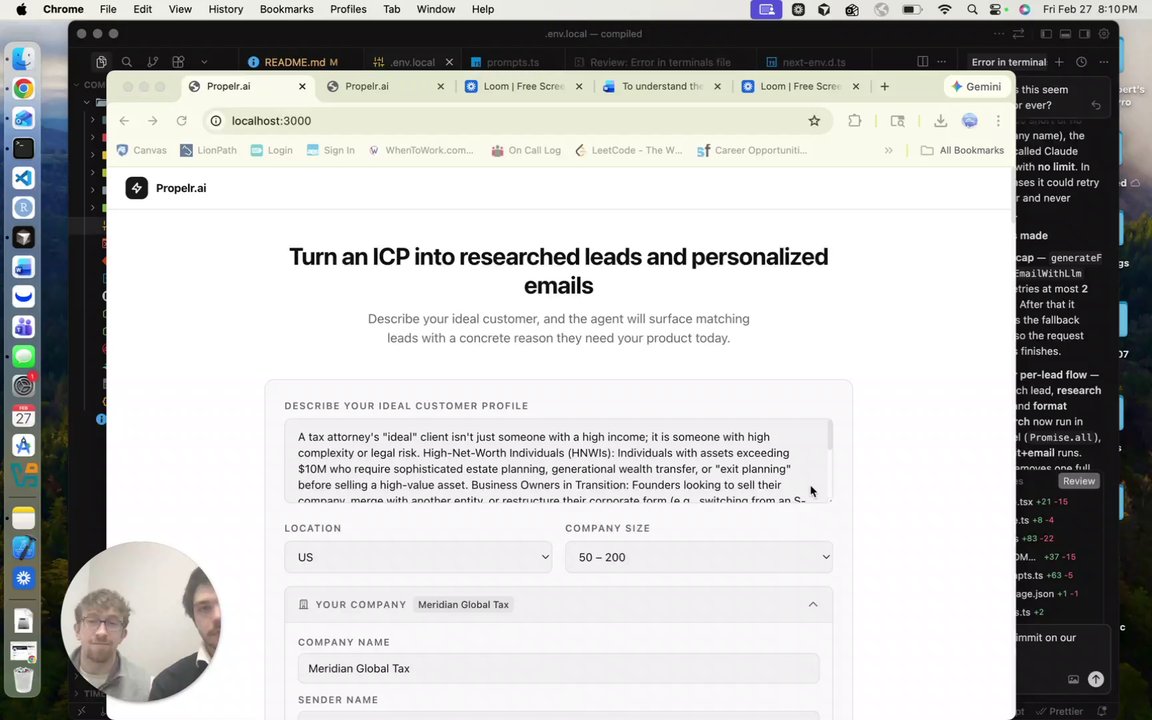Open a new Chrome tab with plus
Screen dimensions: 1152x720
coord(885,86)
